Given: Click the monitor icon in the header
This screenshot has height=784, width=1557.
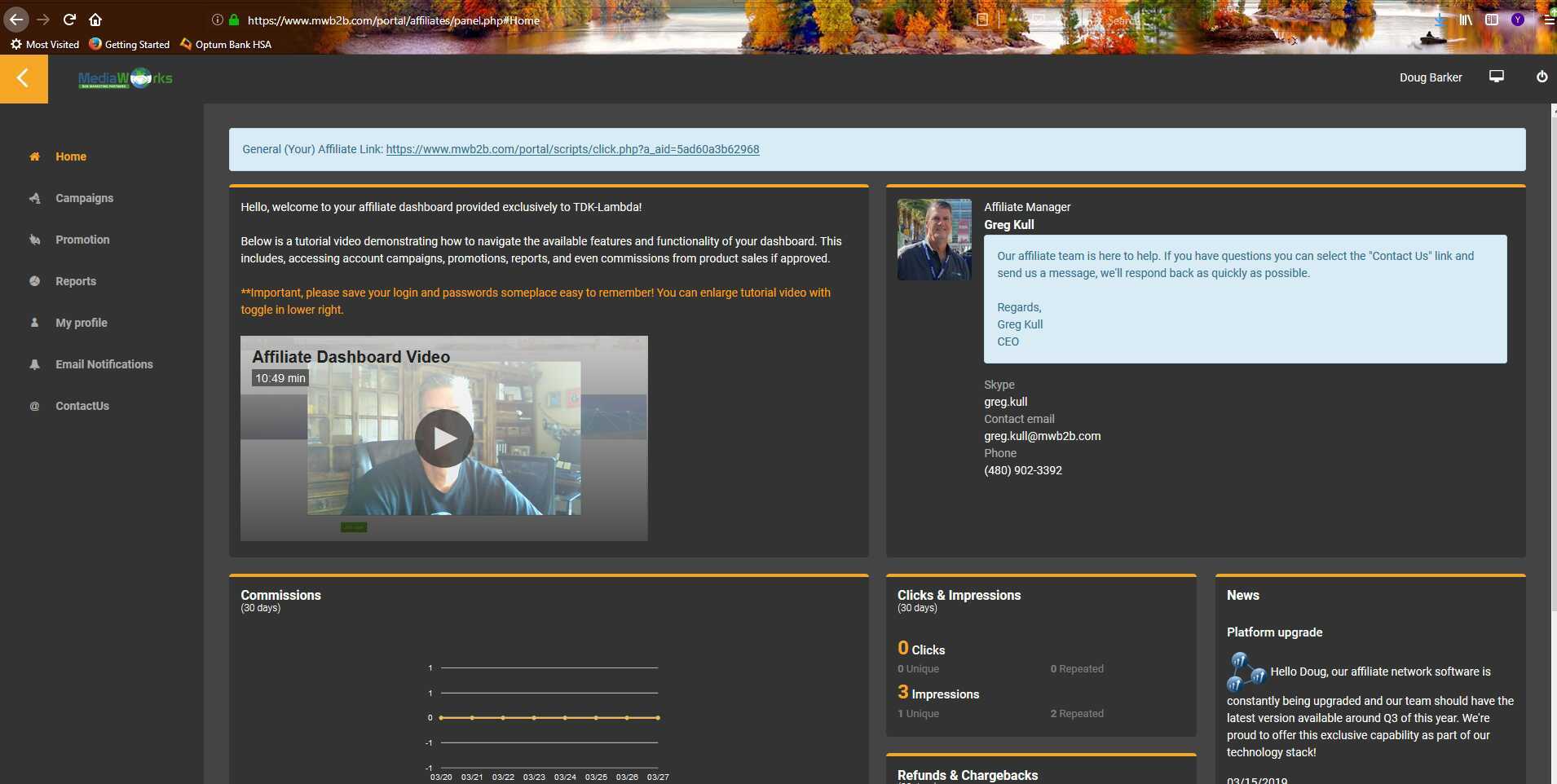Looking at the screenshot, I should coord(1497,77).
